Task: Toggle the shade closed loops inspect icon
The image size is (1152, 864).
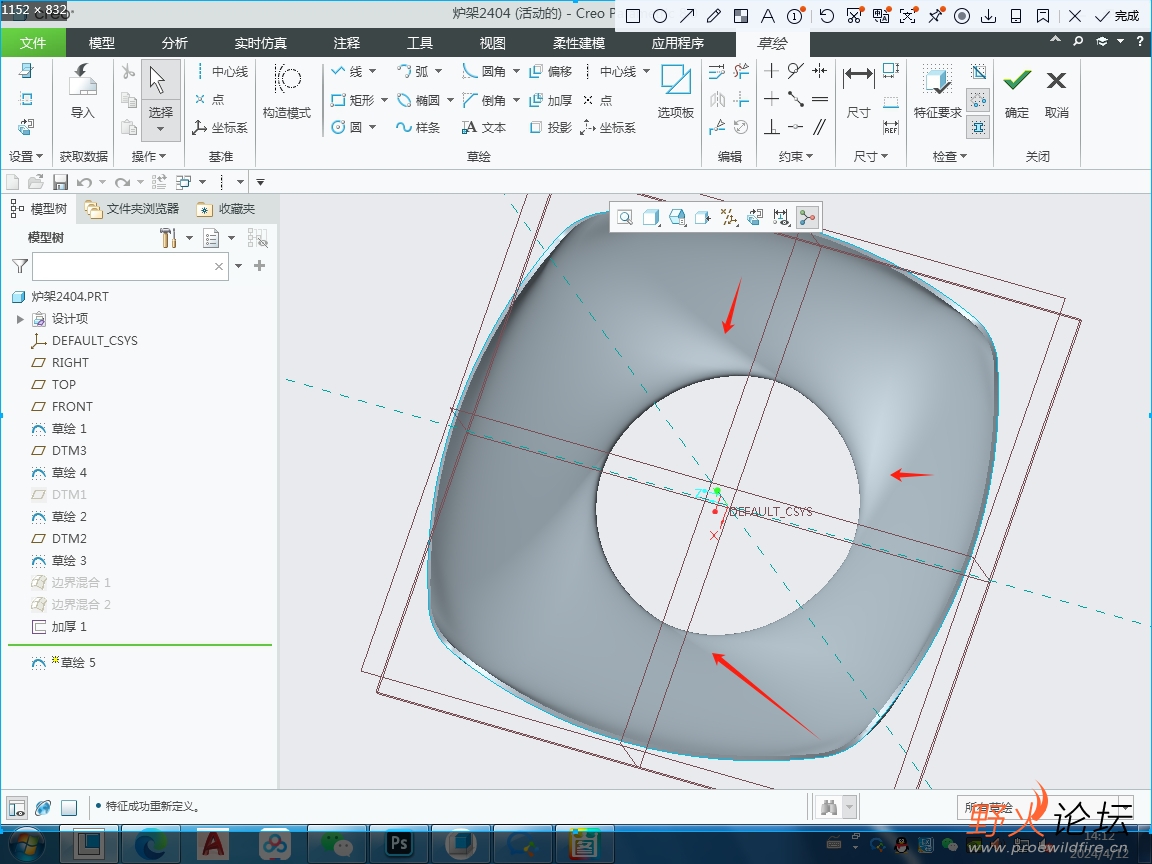Action: coord(978,127)
